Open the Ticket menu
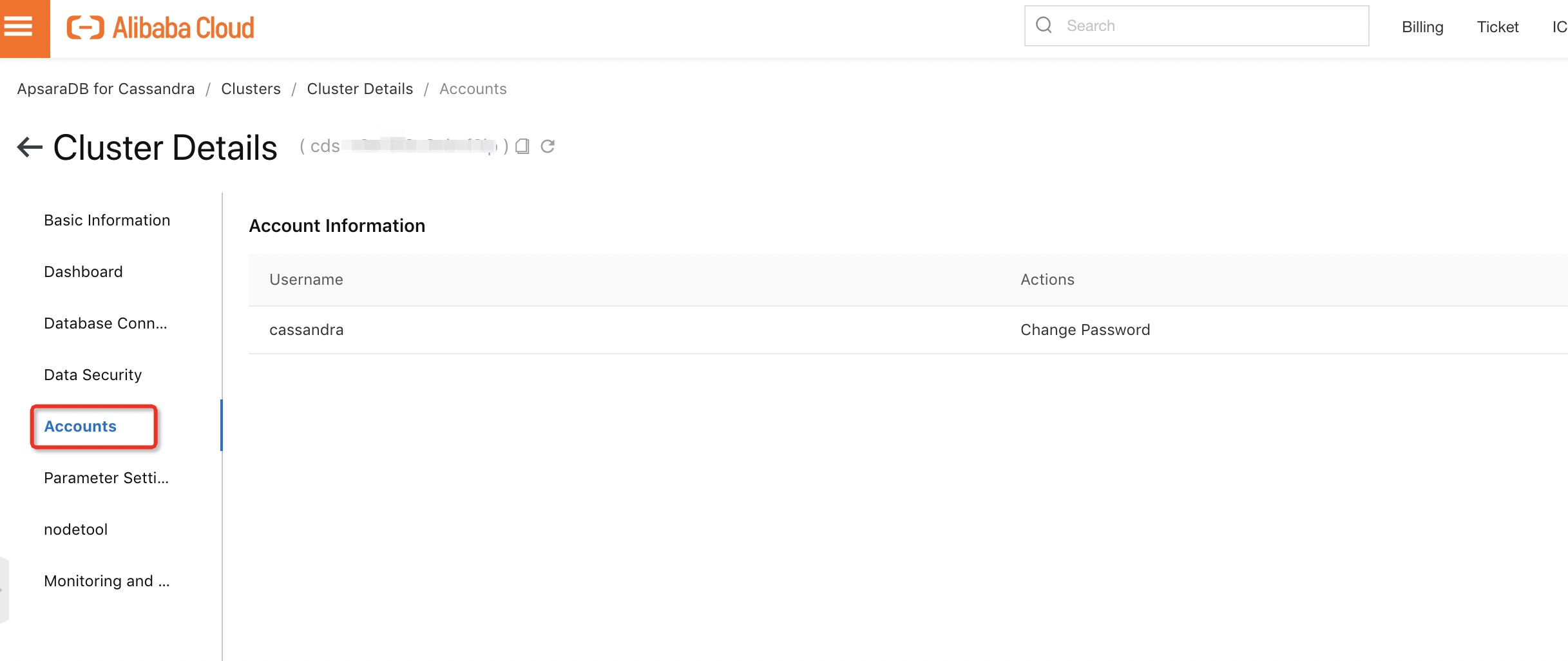Image resolution: width=1568 pixels, height=661 pixels. (1498, 26)
